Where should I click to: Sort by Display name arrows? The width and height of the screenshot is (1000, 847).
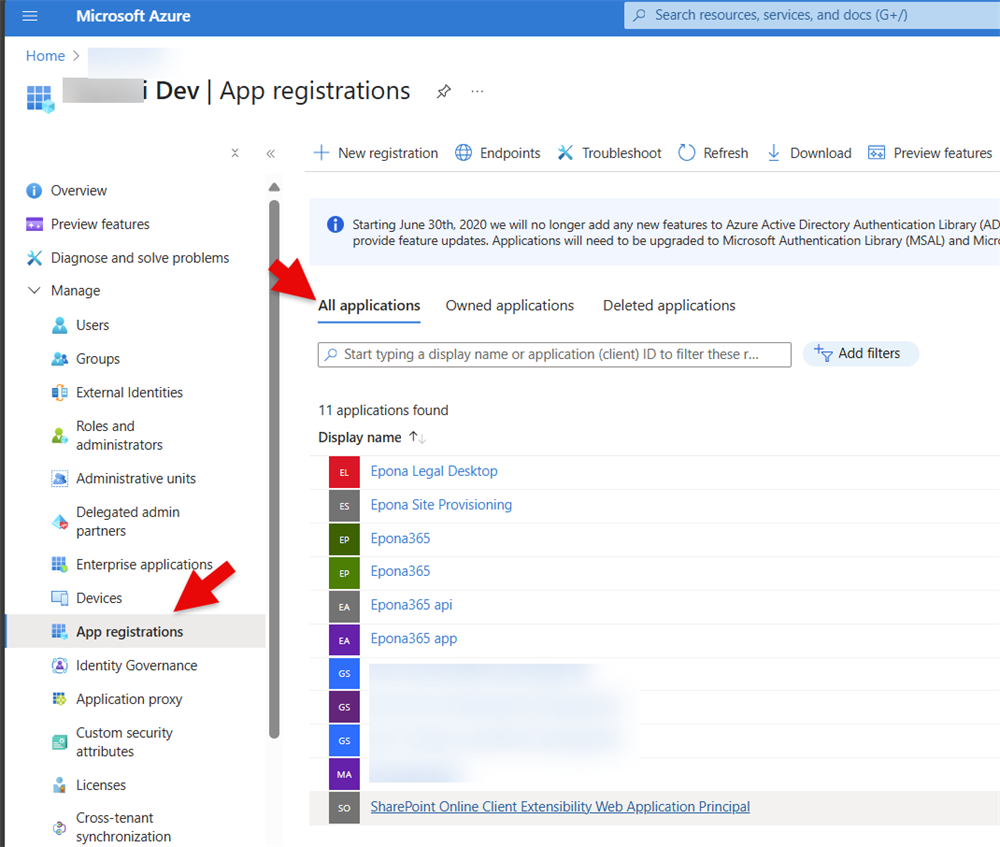tap(417, 438)
